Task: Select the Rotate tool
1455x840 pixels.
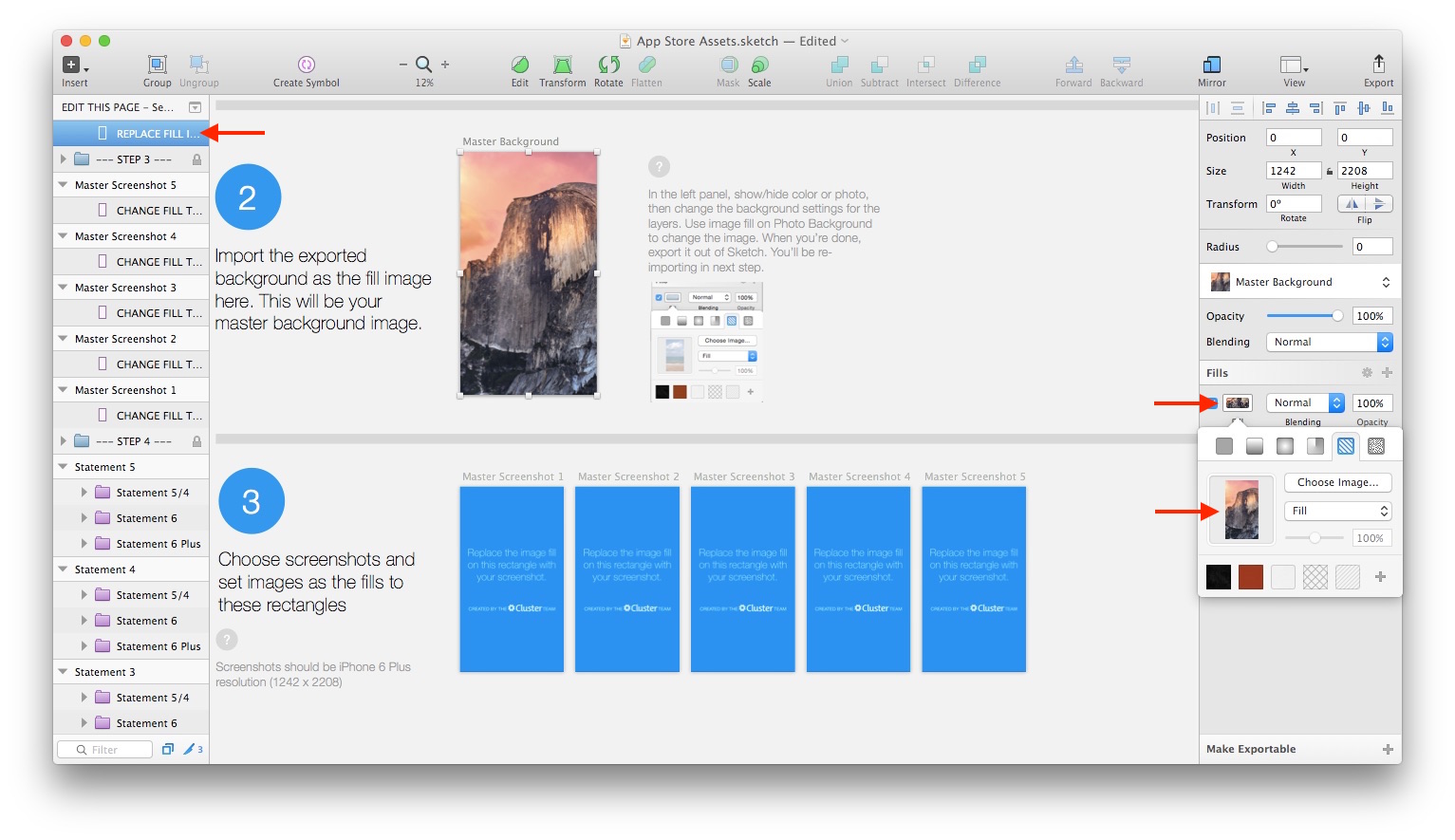Action: (x=608, y=65)
